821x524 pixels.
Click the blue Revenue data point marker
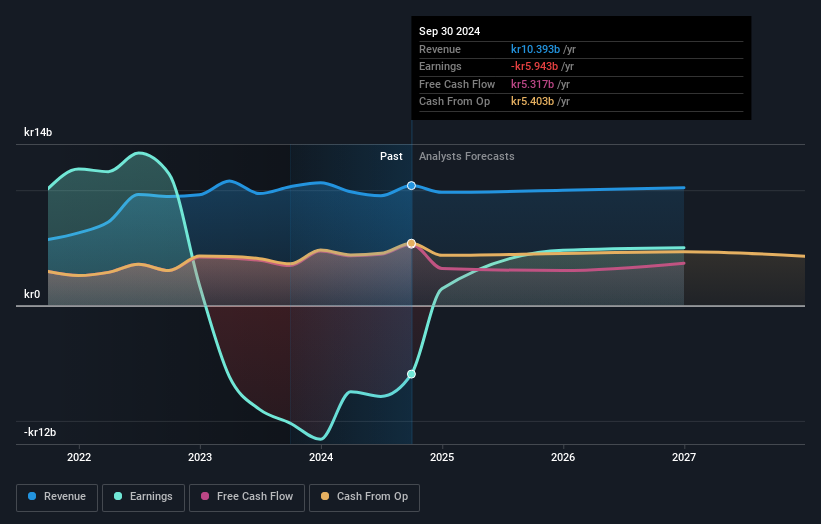pos(412,186)
